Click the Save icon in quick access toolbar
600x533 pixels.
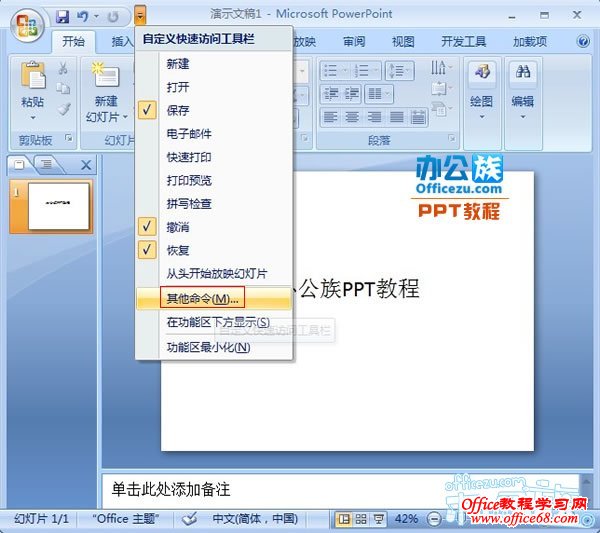click(x=62, y=16)
